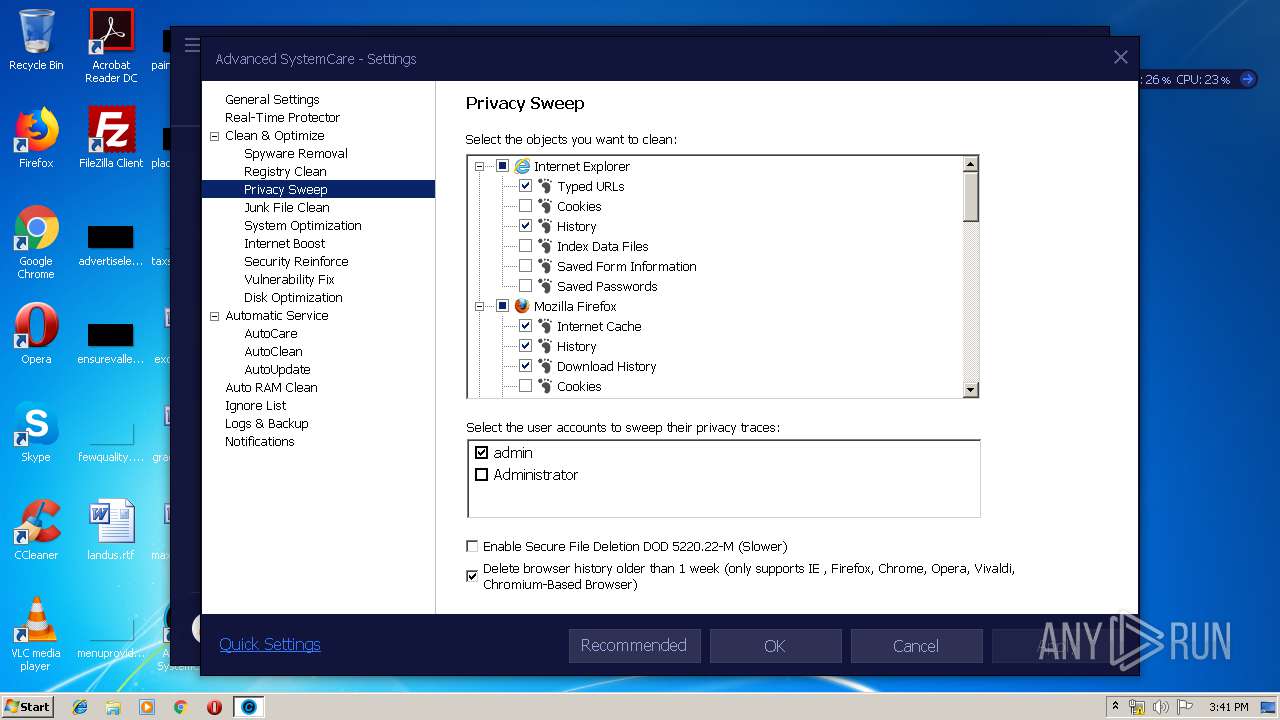The width and height of the screenshot is (1280, 720).
Task: Open Disk Optimization settings
Action: [293, 297]
